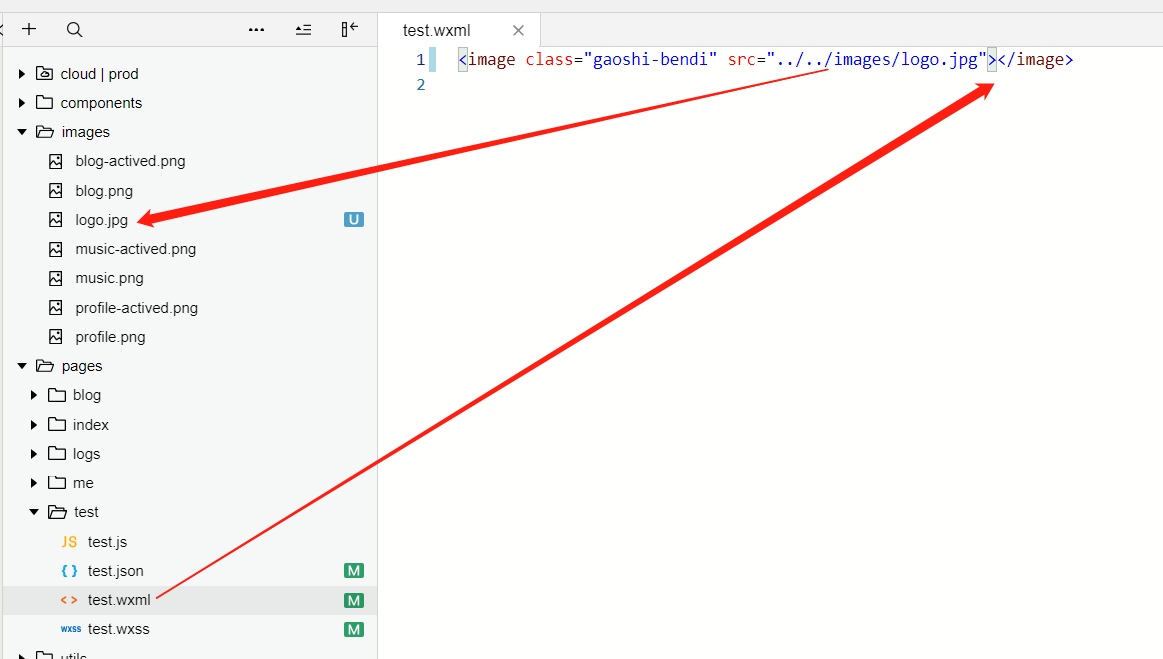This screenshot has height=659, width=1163.
Task: Click the image icon of blog-actived.png
Action: (56, 161)
